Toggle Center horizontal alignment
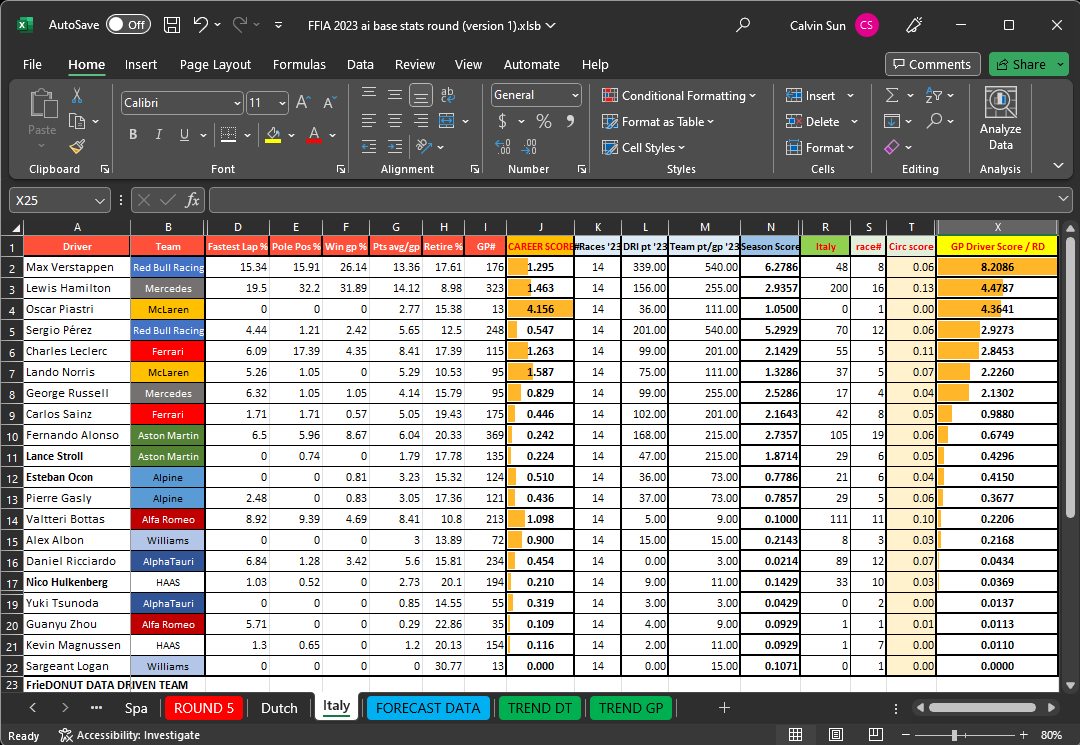The image size is (1080, 745). click(x=395, y=121)
